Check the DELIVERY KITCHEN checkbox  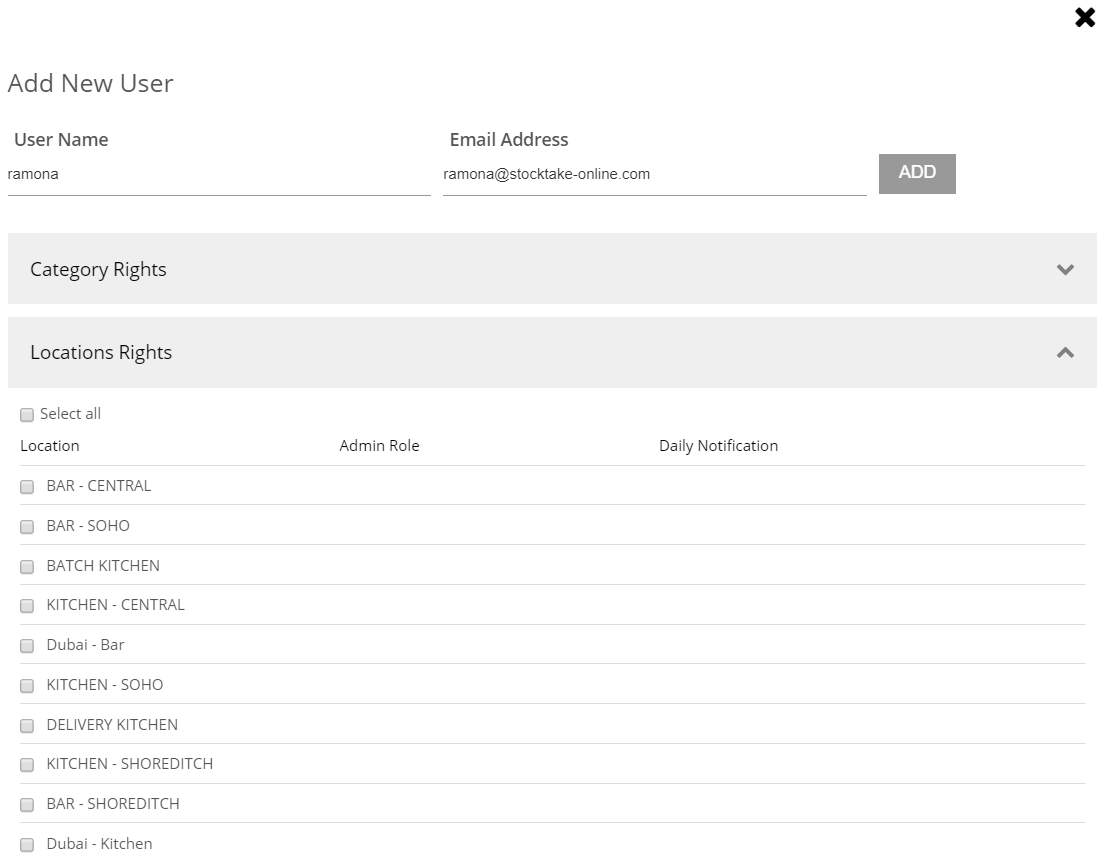tap(27, 726)
